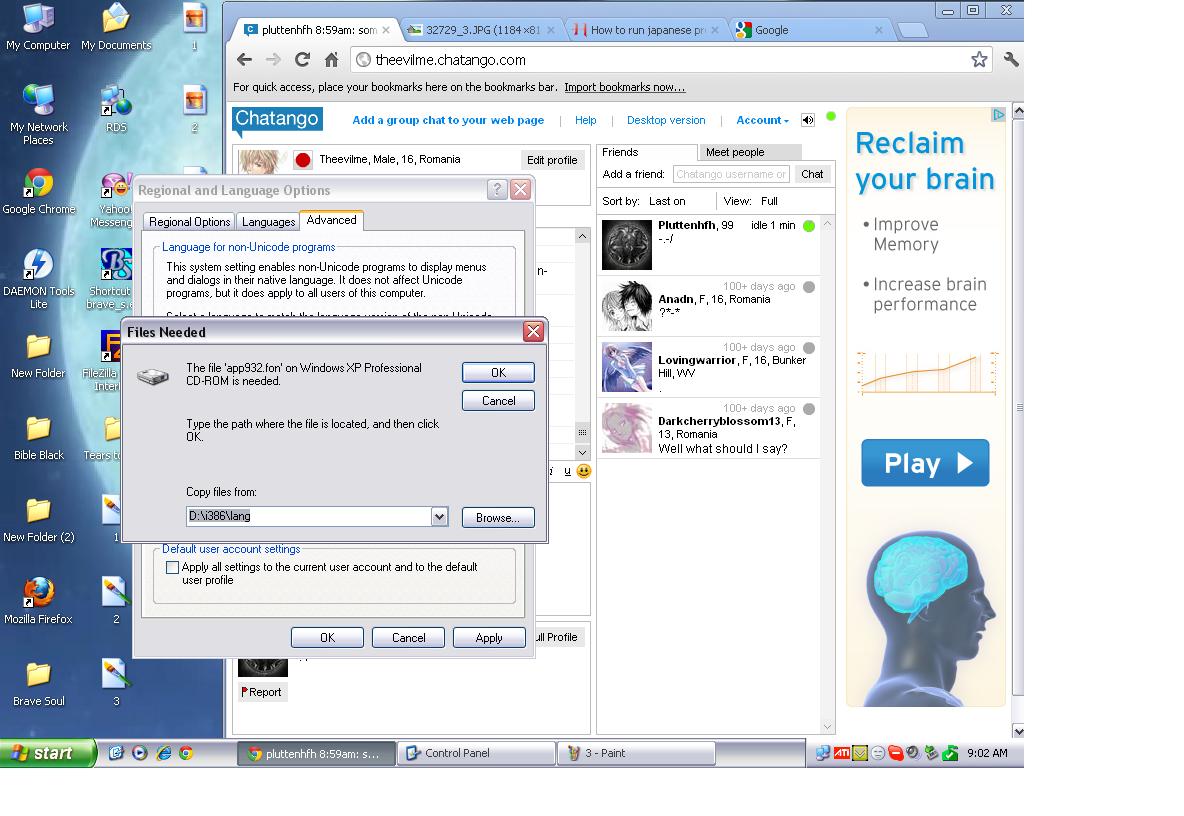Expand Copy files from path dropdown
The width and height of the screenshot is (1184, 816).
[x=439, y=516]
